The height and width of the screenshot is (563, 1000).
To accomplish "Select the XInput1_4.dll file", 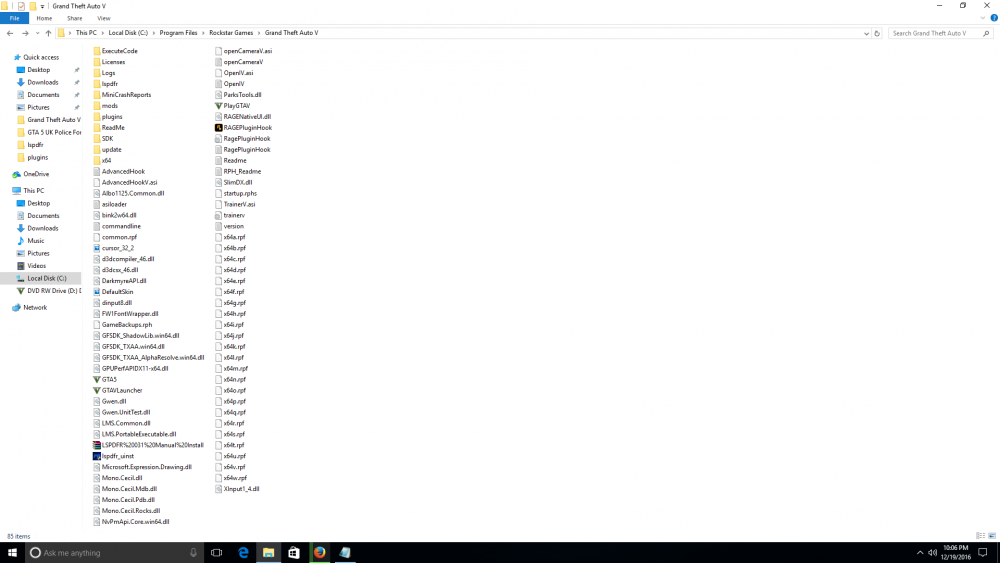I will [x=237, y=489].
